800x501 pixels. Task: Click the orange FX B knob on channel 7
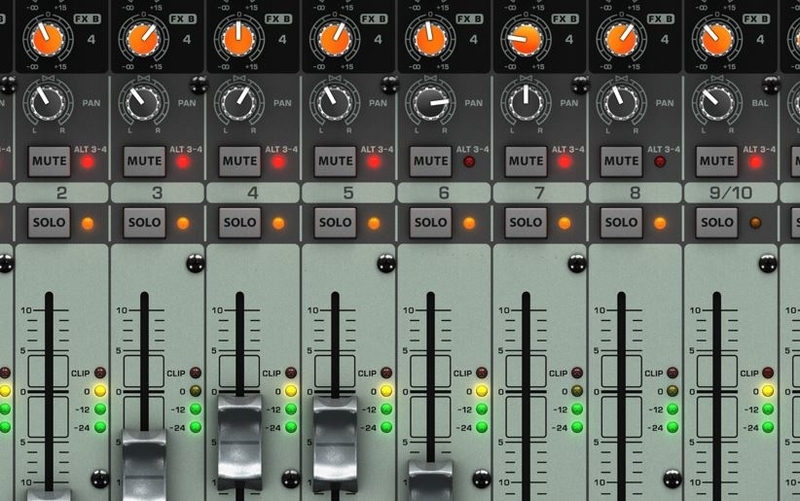pos(525,39)
